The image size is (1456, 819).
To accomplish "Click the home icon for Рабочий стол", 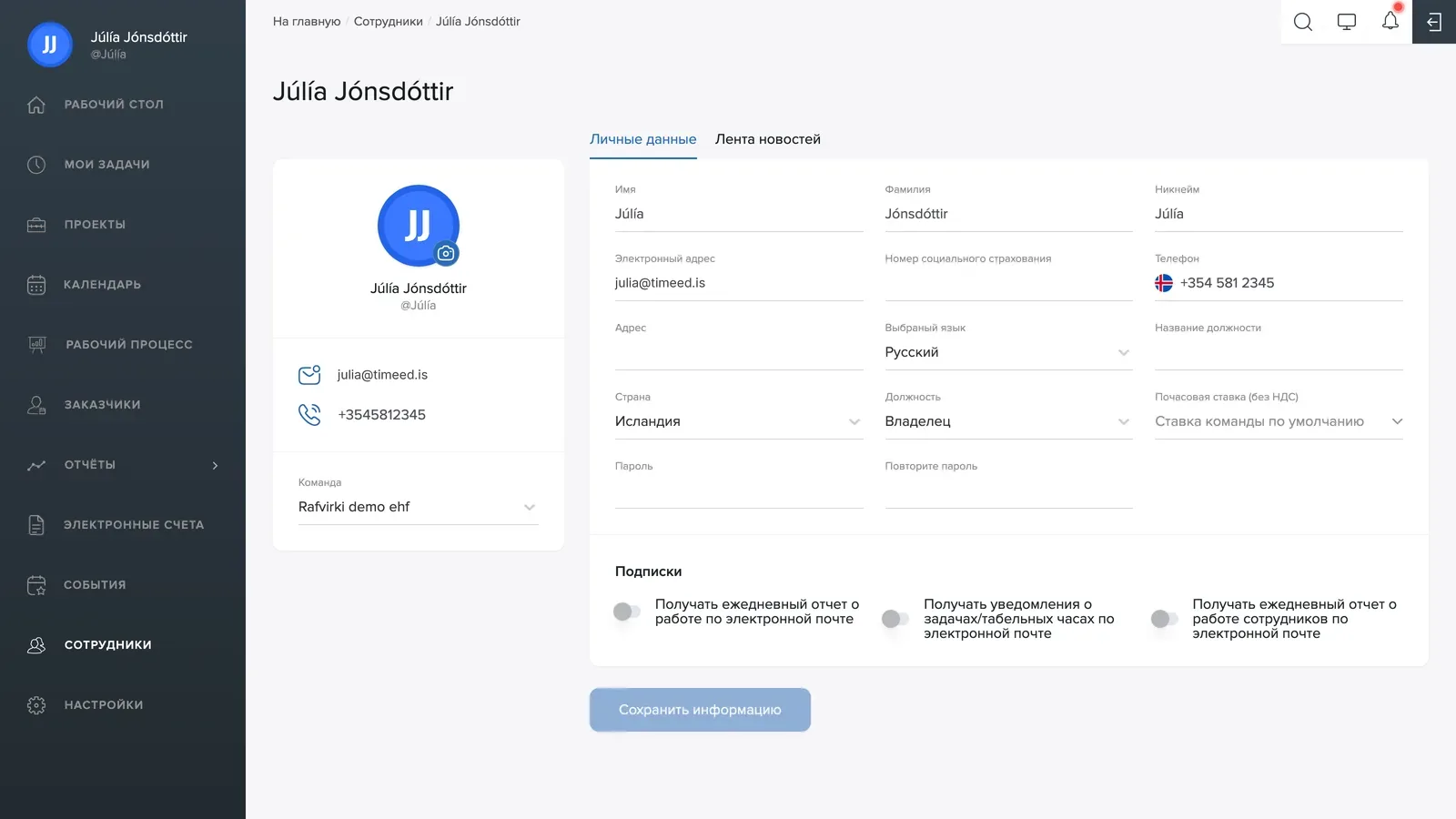I will point(36,105).
